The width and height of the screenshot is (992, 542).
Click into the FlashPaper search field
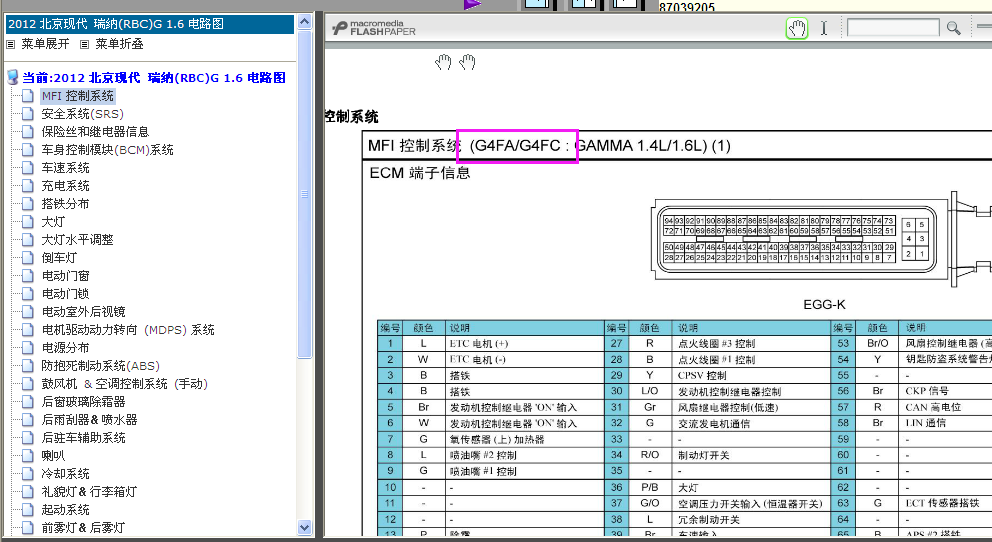pyautogui.click(x=893, y=27)
